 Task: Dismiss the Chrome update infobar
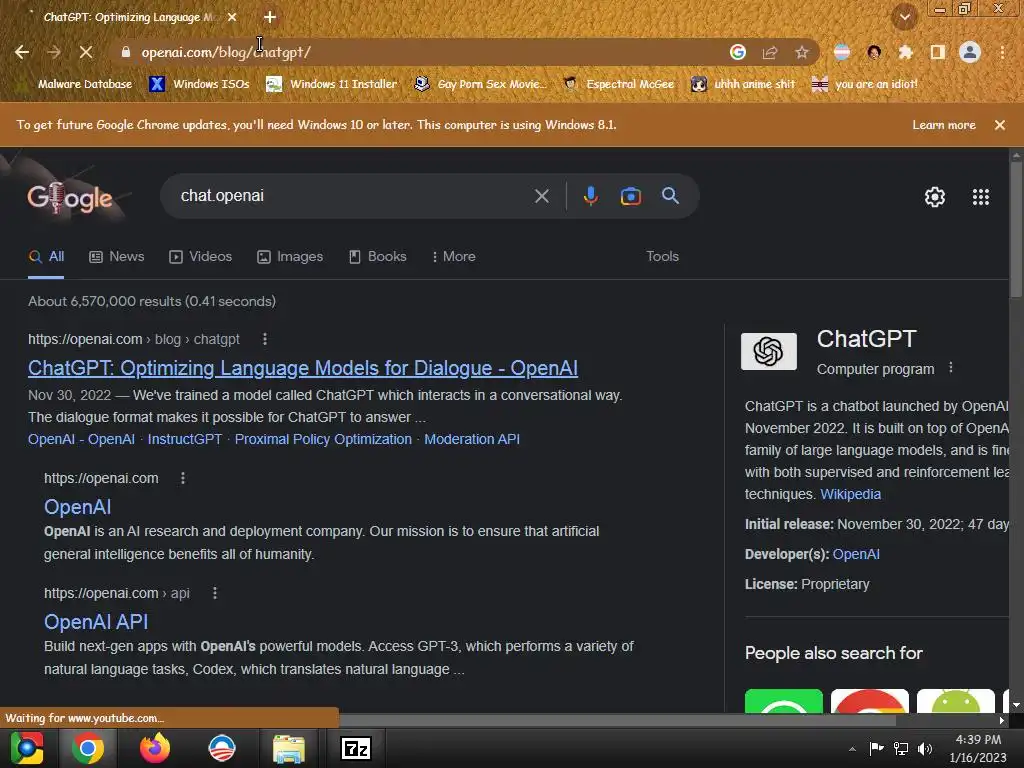[x=1000, y=125]
